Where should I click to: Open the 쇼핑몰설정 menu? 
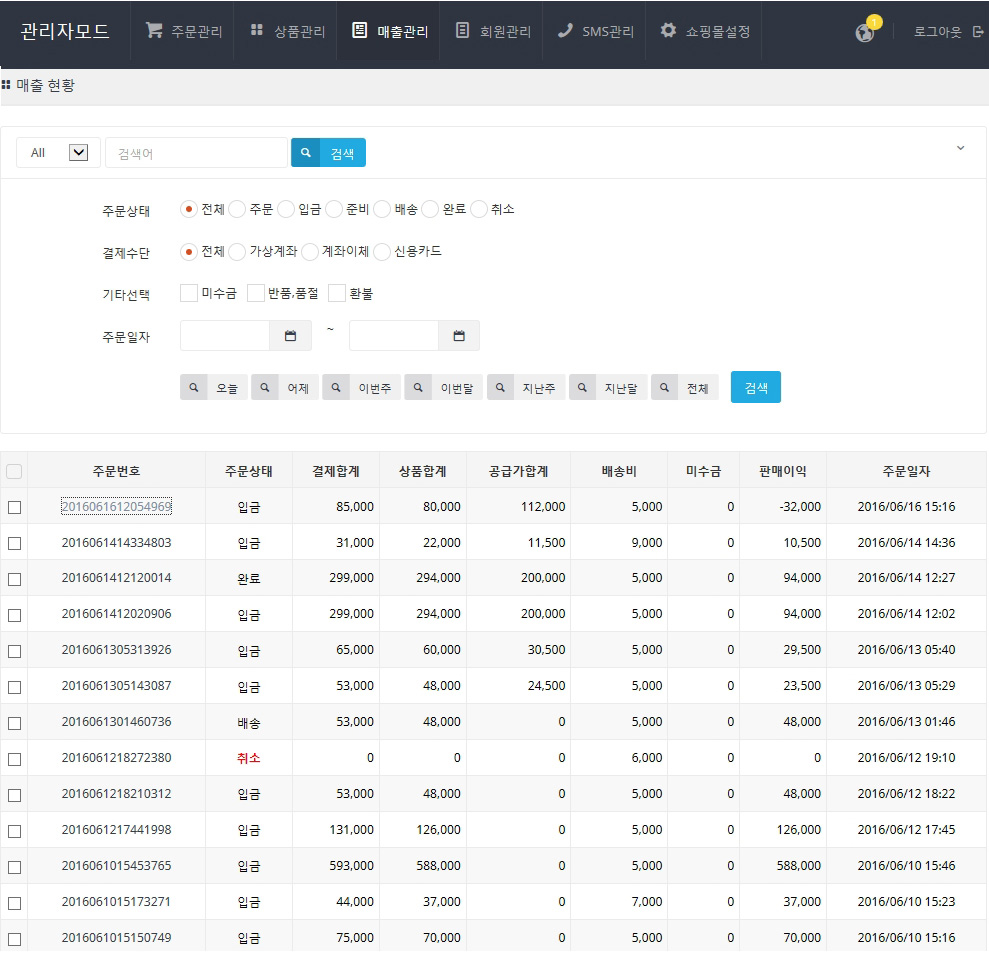coord(703,31)
